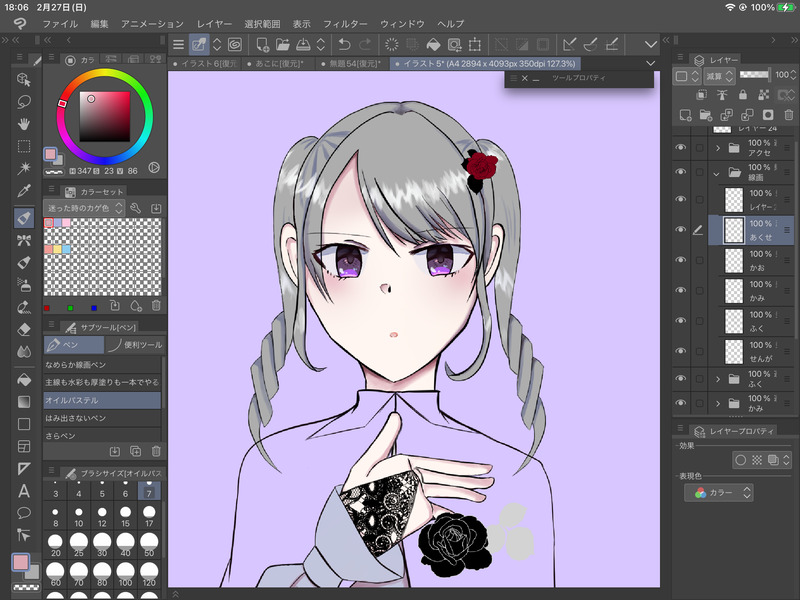Click the New canvas icon in command bar
The width and height of the screenshot is (800, 600).
[262, 45]
